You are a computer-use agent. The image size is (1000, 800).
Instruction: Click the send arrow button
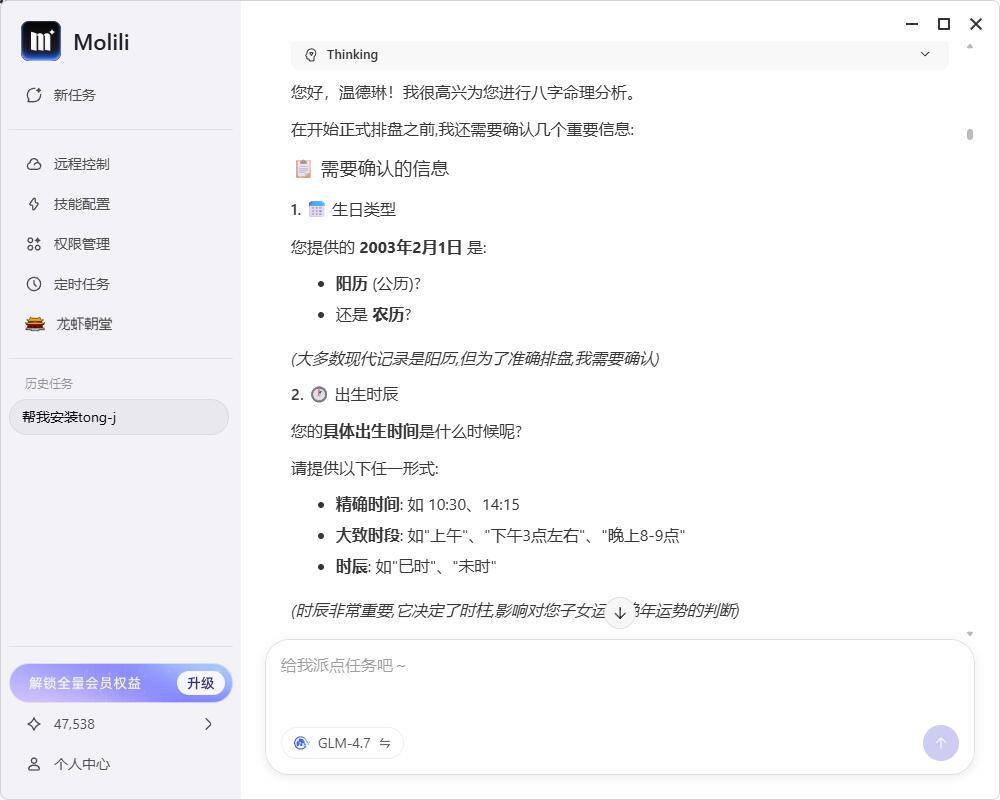940,743
